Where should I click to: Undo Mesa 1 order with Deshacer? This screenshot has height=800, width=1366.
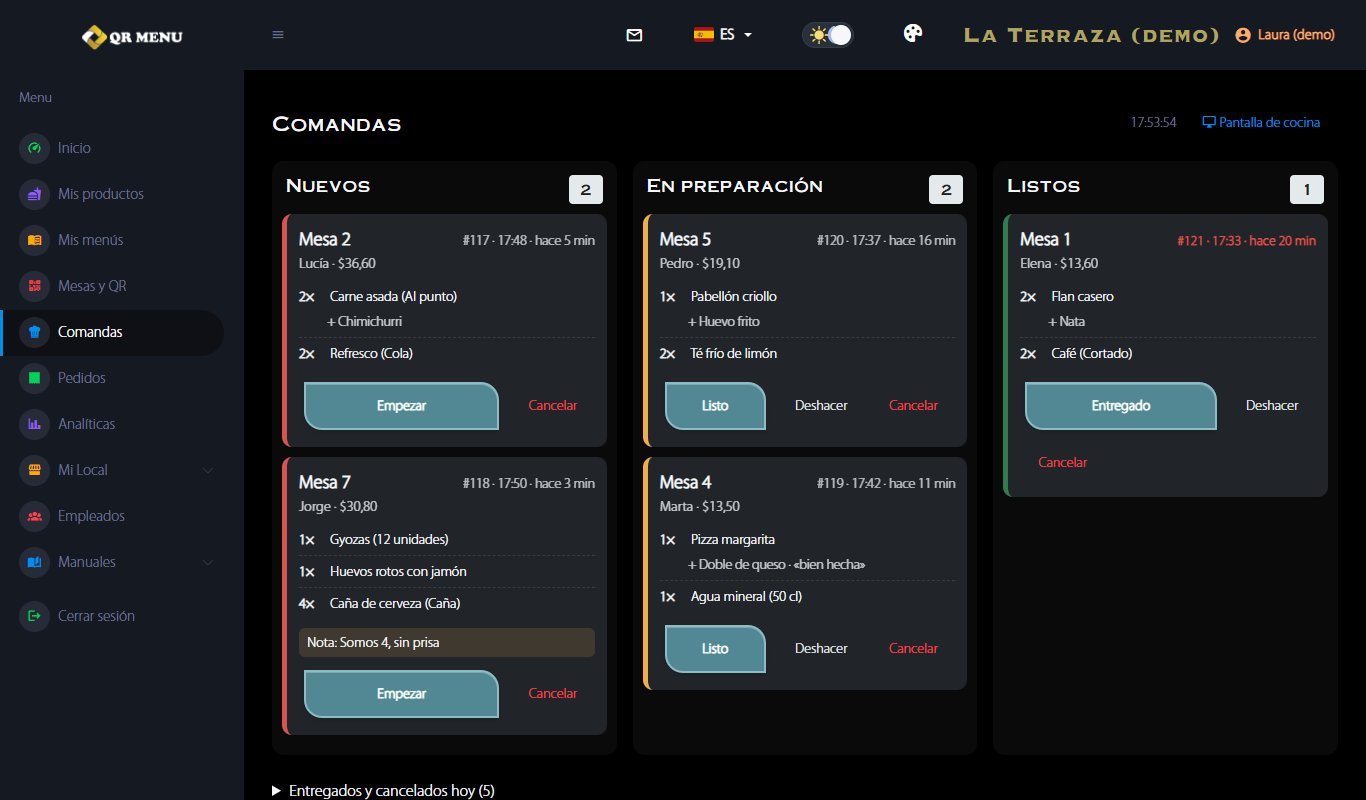coord(1272,406)
